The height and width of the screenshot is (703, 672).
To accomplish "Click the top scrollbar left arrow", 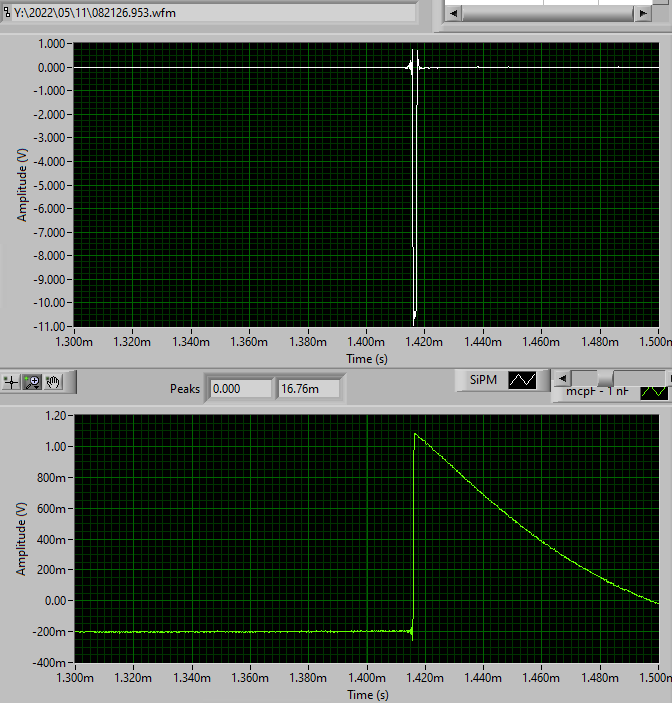I will tap(453, 13).
